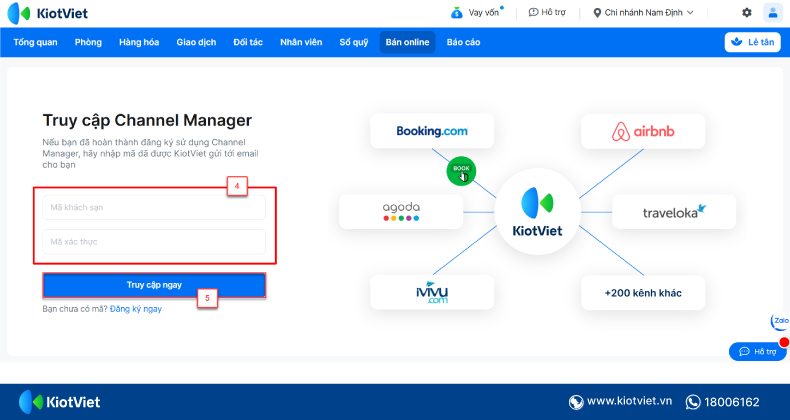
Task: Open the Zalo chat floating icon
Action: point(780,321)
